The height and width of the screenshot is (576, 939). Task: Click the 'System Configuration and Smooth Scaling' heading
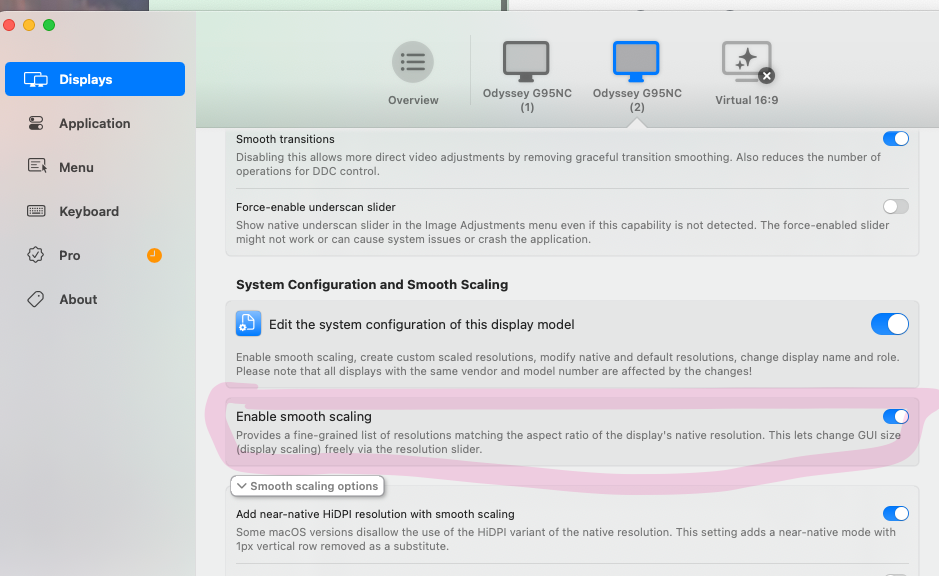[372, 284]
